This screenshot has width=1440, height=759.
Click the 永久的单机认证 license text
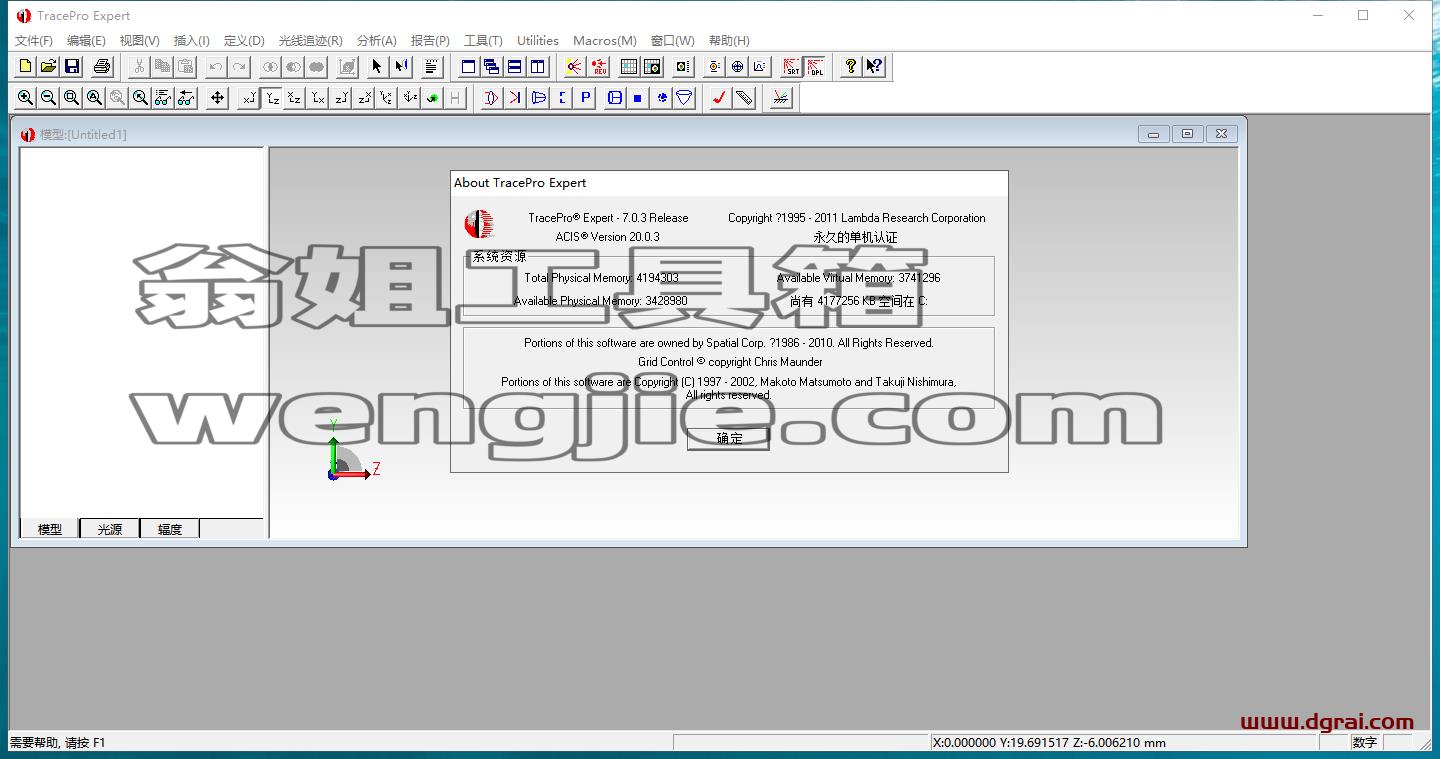(855, 237)
